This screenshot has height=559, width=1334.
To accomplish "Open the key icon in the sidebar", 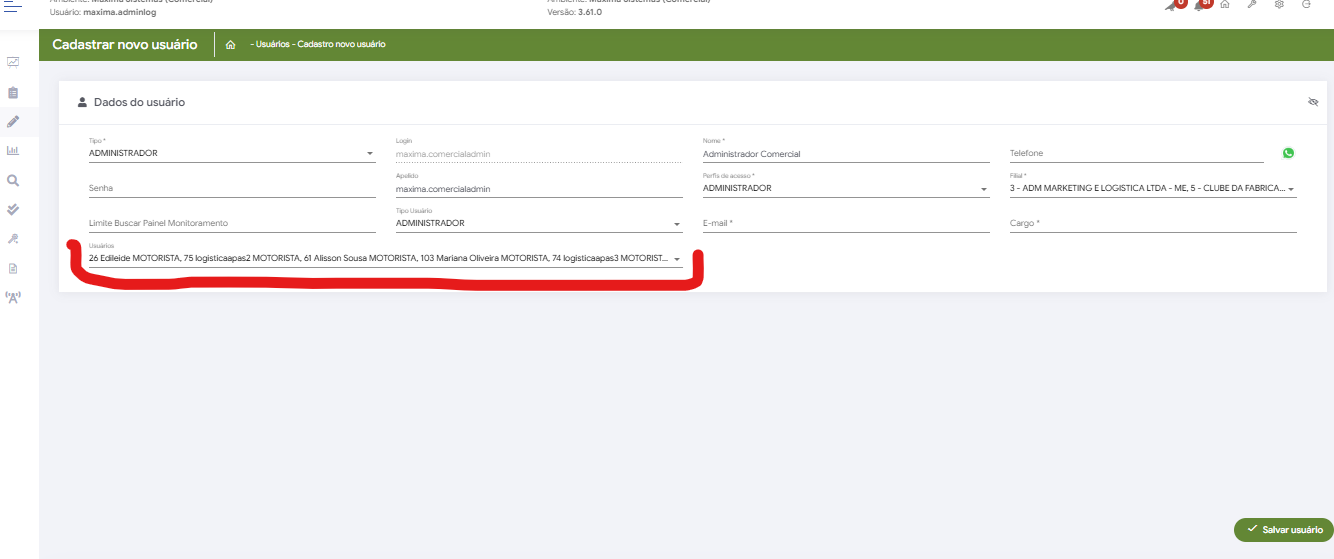I will tap(13, 239).
